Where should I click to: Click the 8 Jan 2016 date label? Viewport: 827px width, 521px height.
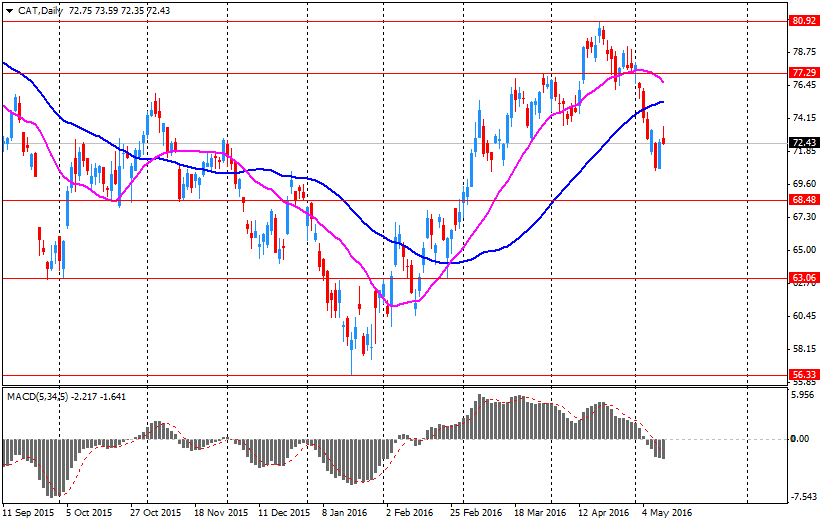(x=344, y=513)
